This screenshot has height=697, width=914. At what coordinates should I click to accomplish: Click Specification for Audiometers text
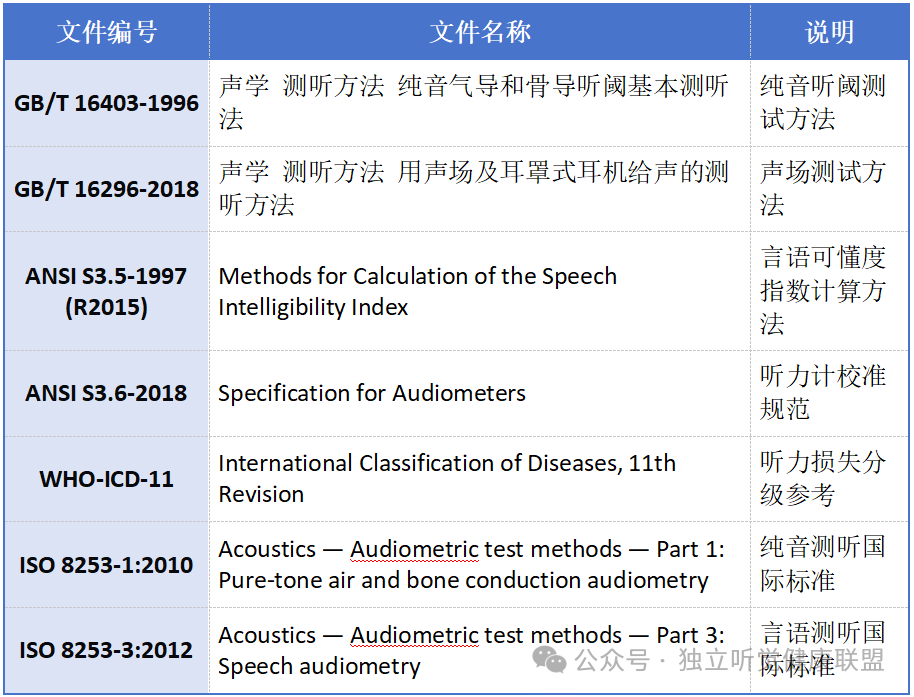pyautogui.click(x=372, y=393)
